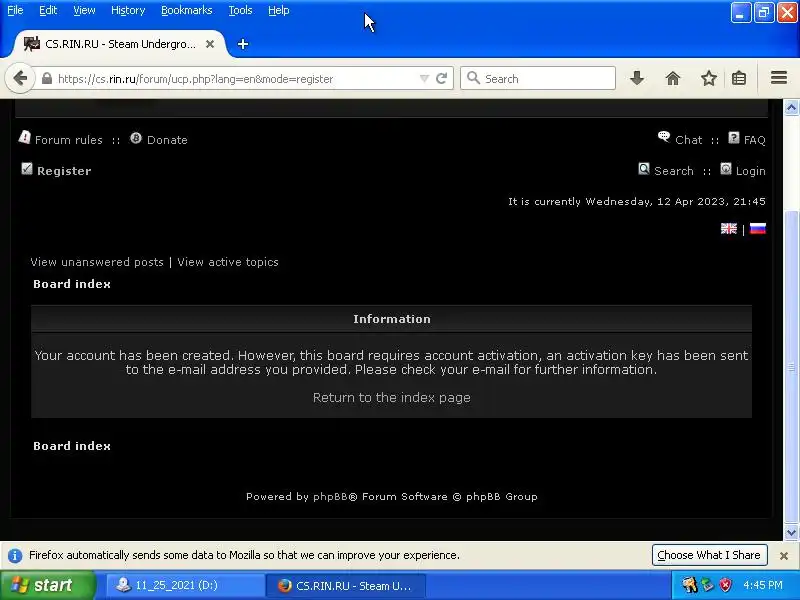Open a new tab with plus button
Image resolution: width=800 pixels, height=600 pixels.
[x=243, y=44]
